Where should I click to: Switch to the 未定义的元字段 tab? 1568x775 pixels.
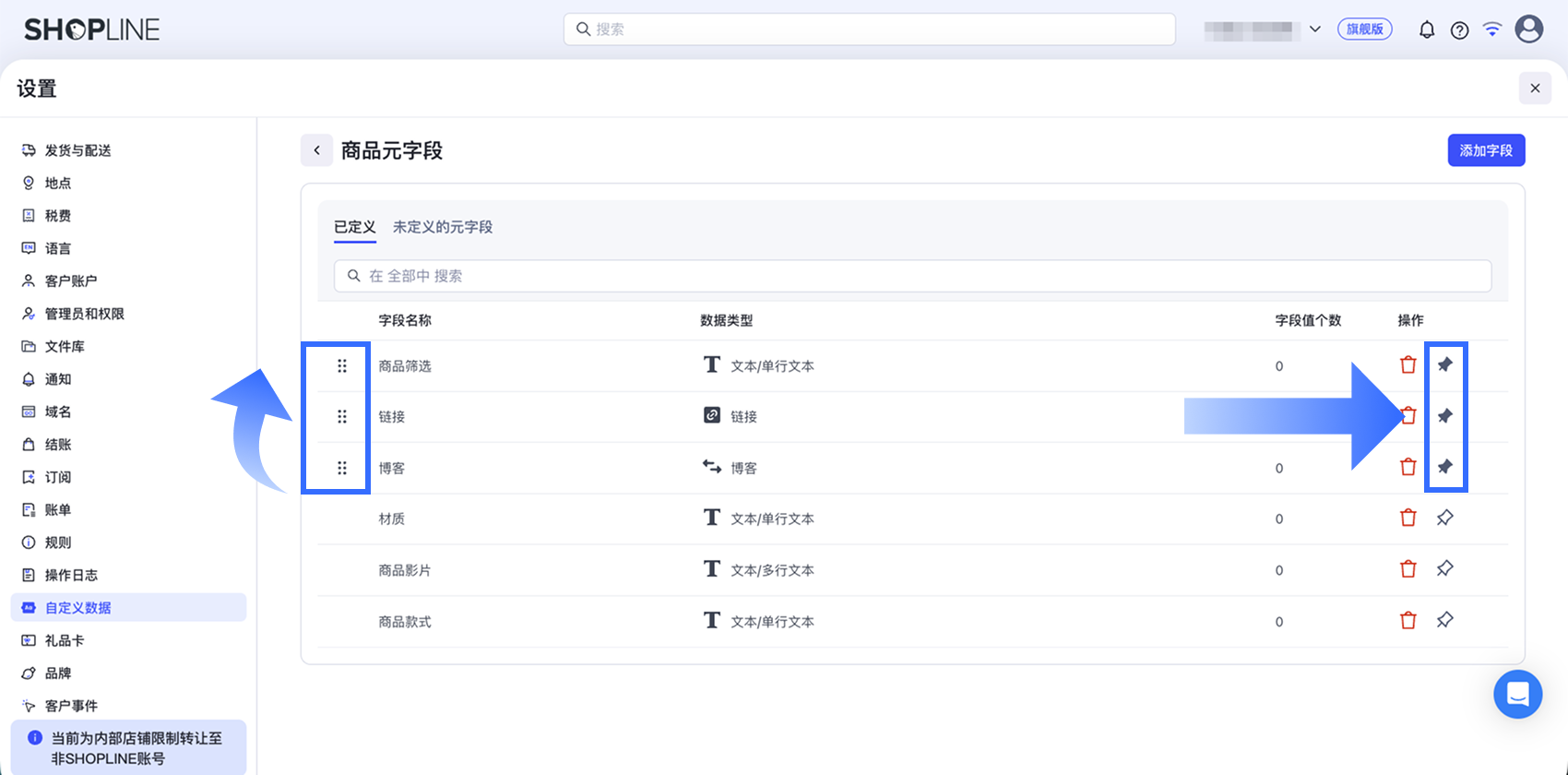(443, 227)
